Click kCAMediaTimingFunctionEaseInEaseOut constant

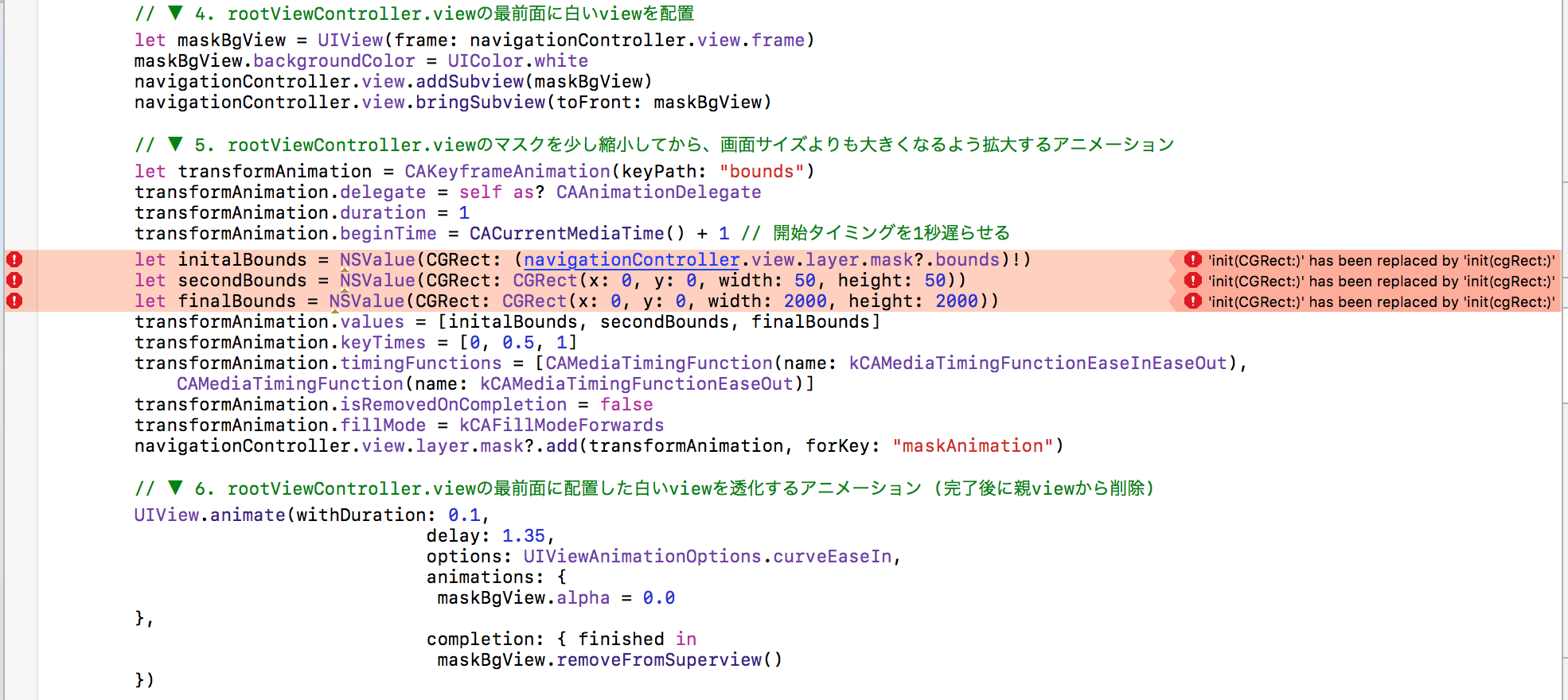1038,364
